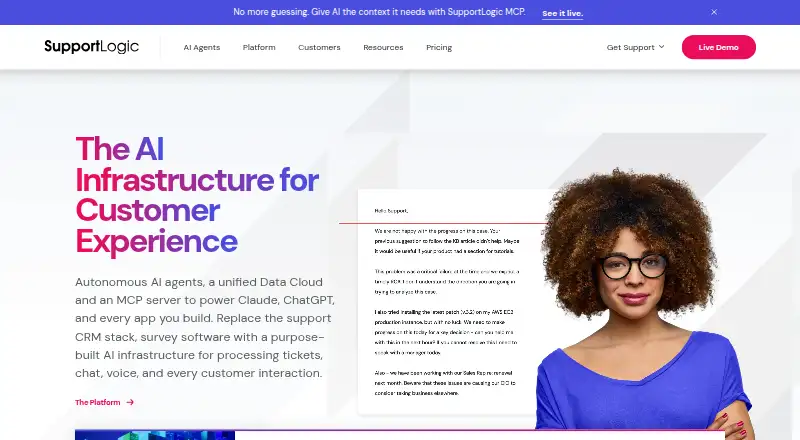Click the banner text 'No more guessing'
The height and width of the screenshot is (440, 800).
click(379, 12)
